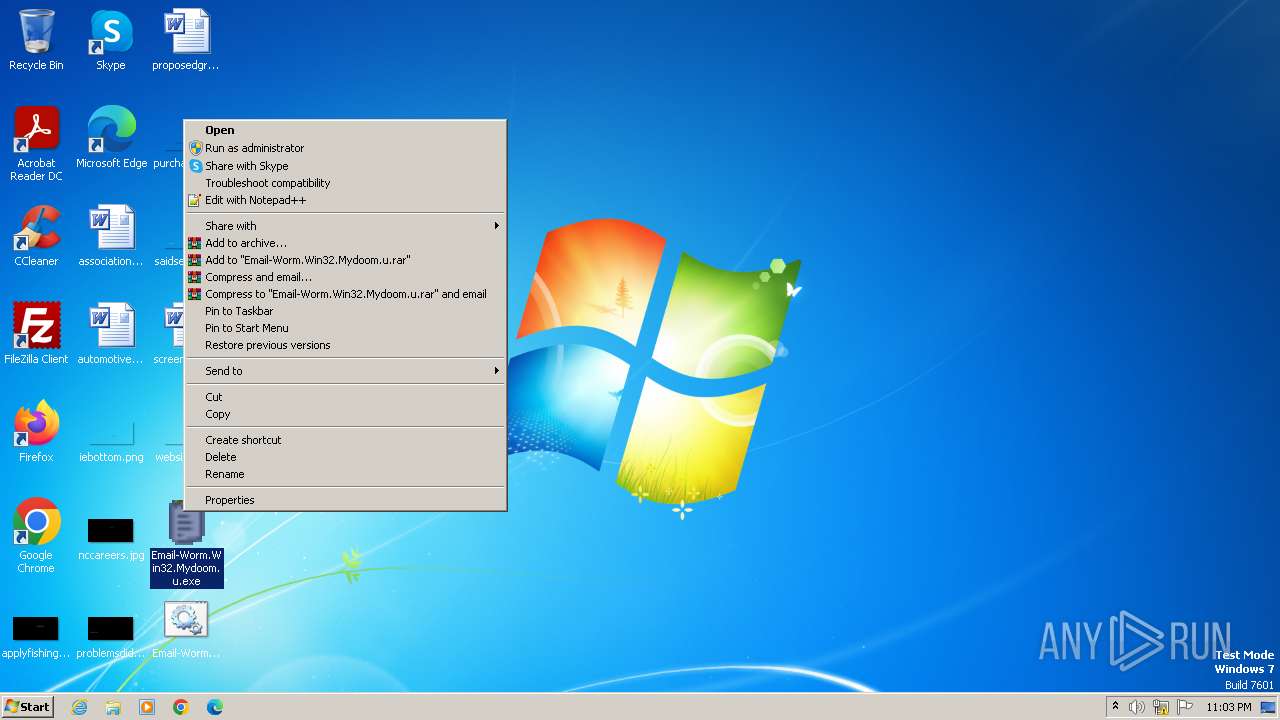Choose Run as administrator
Image resolution: width=1280 pixels, height=720 pixels.
345,148
